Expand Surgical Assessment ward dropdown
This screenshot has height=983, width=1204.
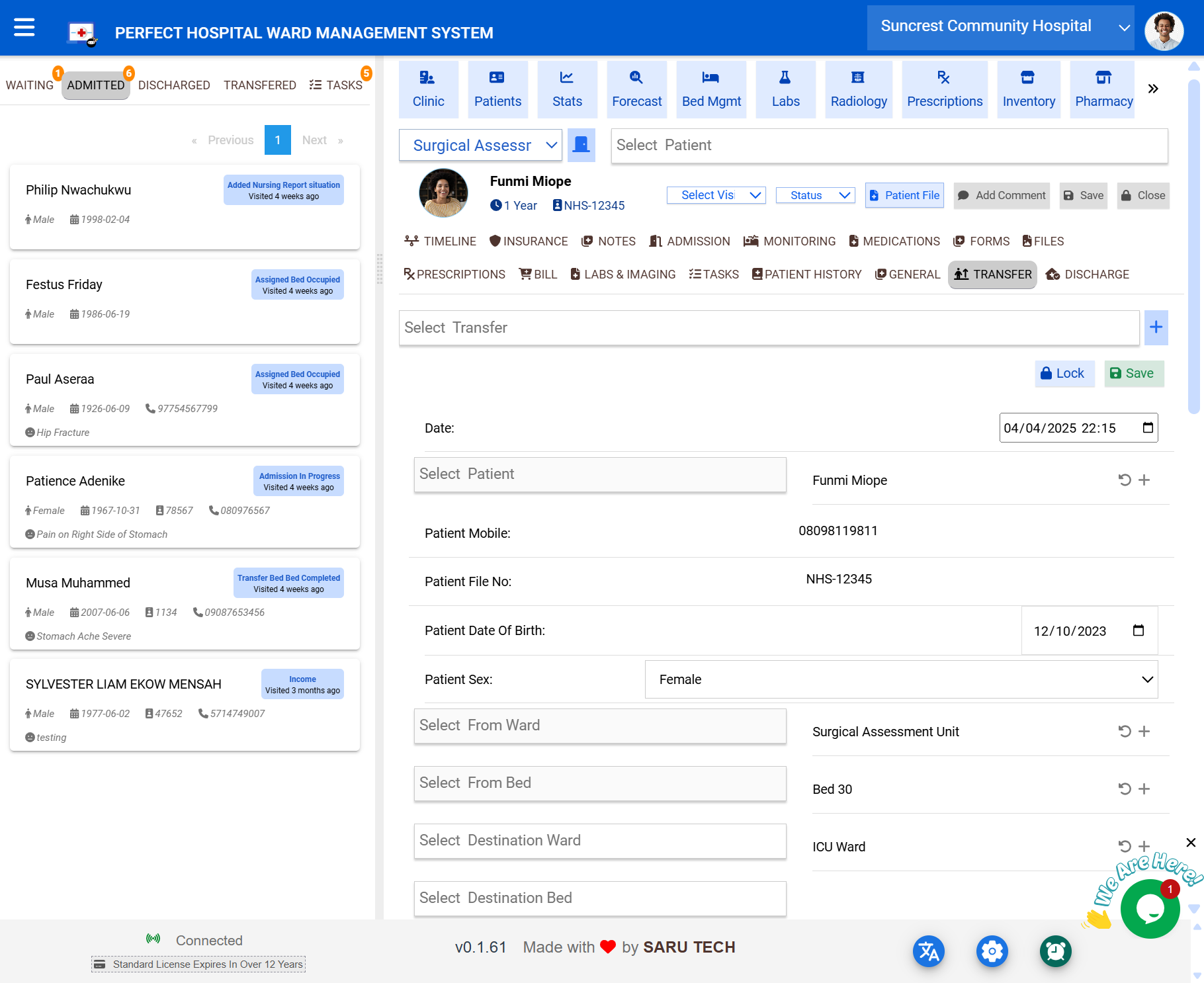click(480, 145)
